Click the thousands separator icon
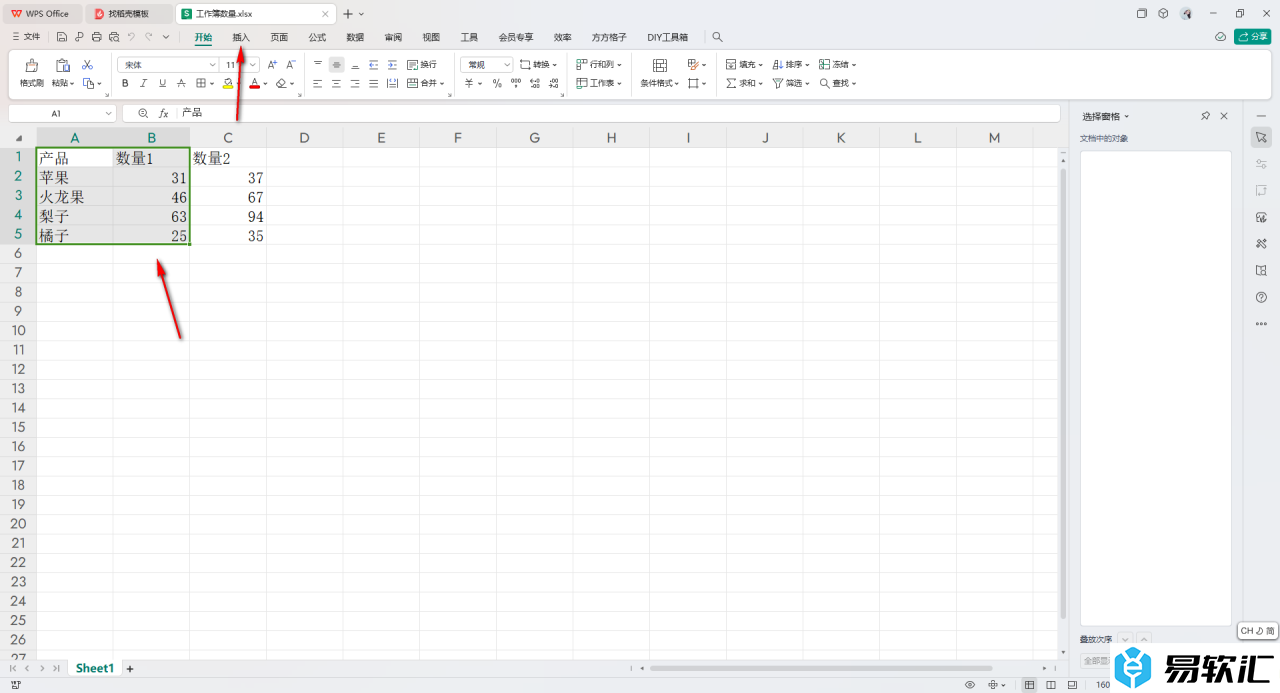The image size is (1280, 693). pyautogui.click(x=516, y=84)
